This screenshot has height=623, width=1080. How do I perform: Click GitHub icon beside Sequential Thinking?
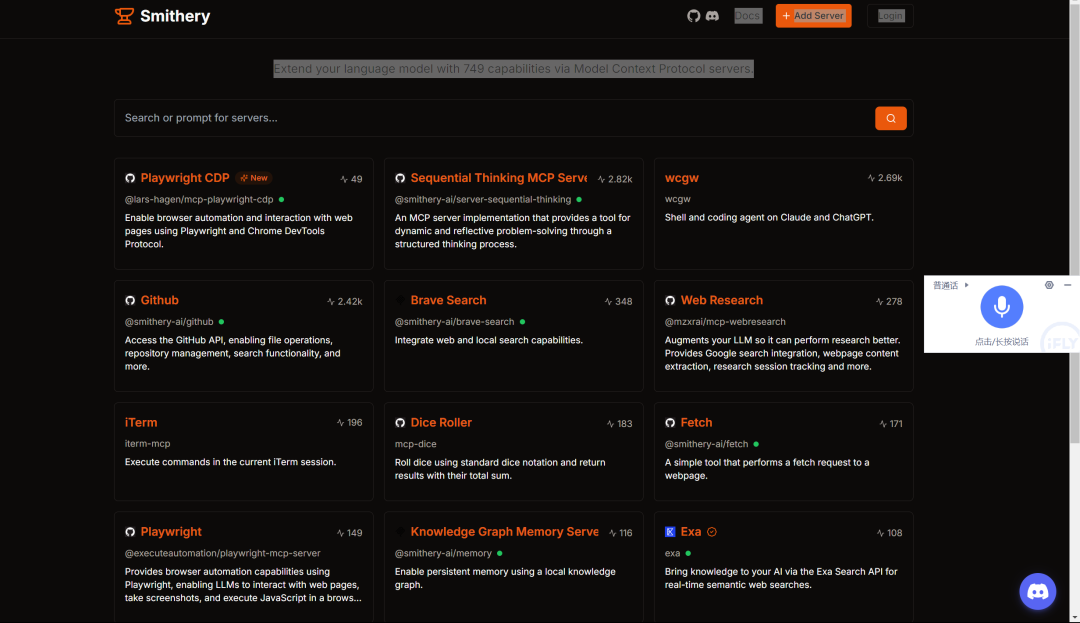coord(400,178)
